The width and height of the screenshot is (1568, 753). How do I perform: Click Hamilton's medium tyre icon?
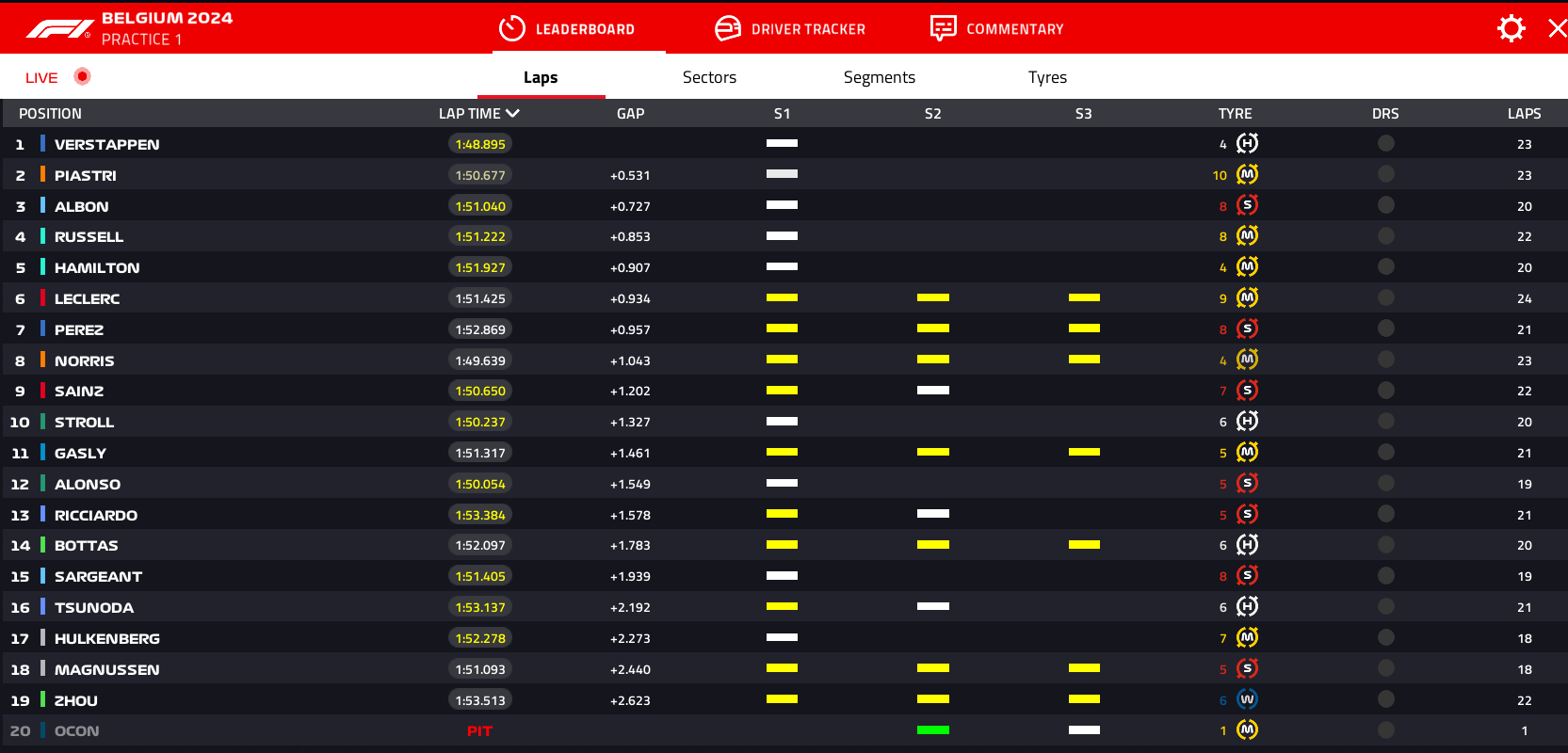pos(1247,266)
